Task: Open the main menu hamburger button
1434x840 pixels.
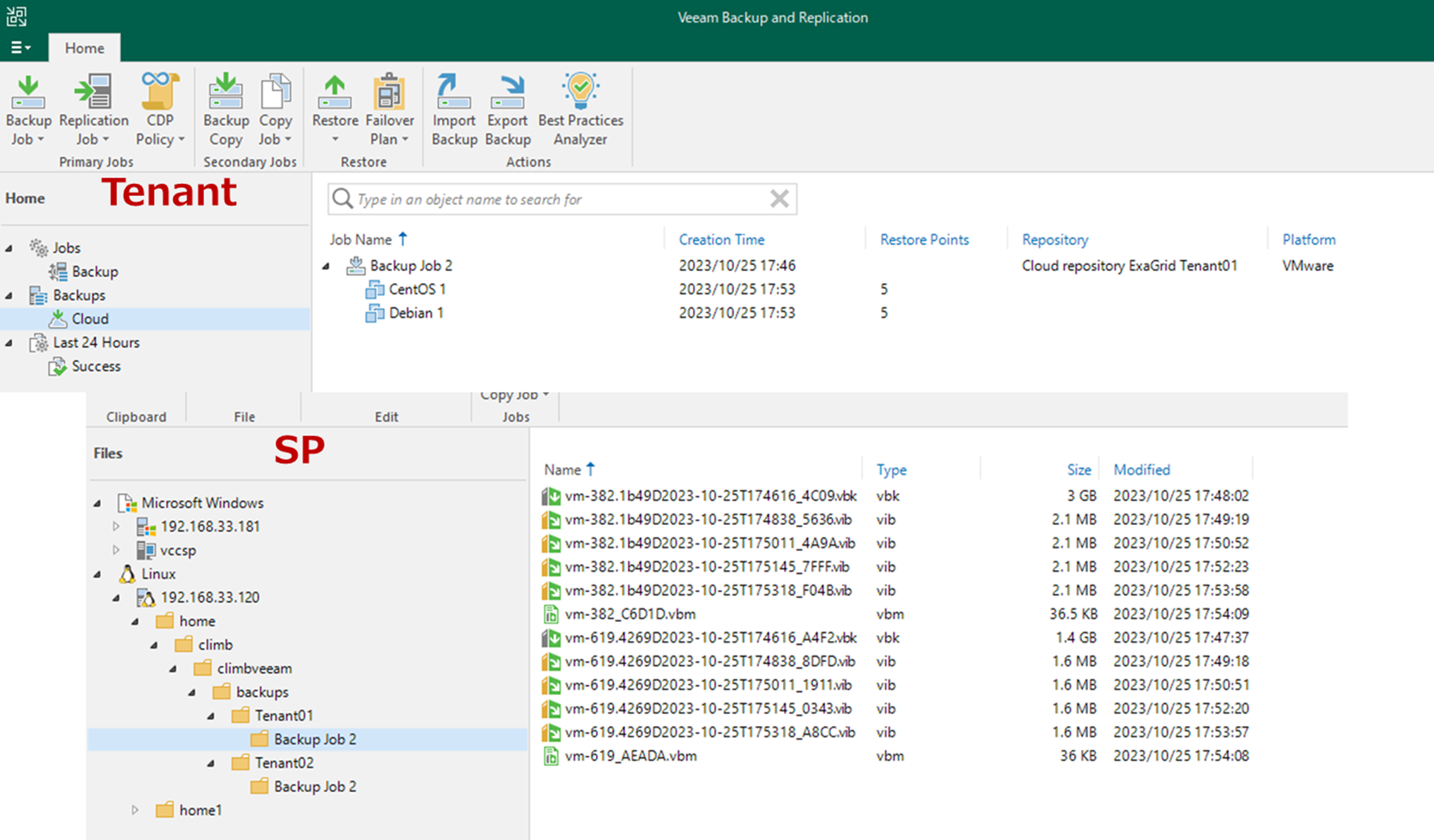Action: [x=20, y=47]
